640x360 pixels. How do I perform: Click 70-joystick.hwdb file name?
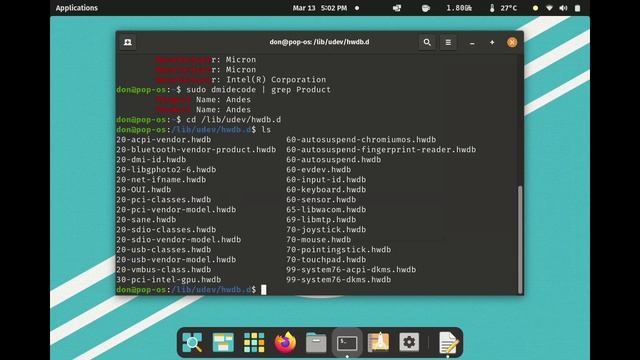click(x=326, y=229)
